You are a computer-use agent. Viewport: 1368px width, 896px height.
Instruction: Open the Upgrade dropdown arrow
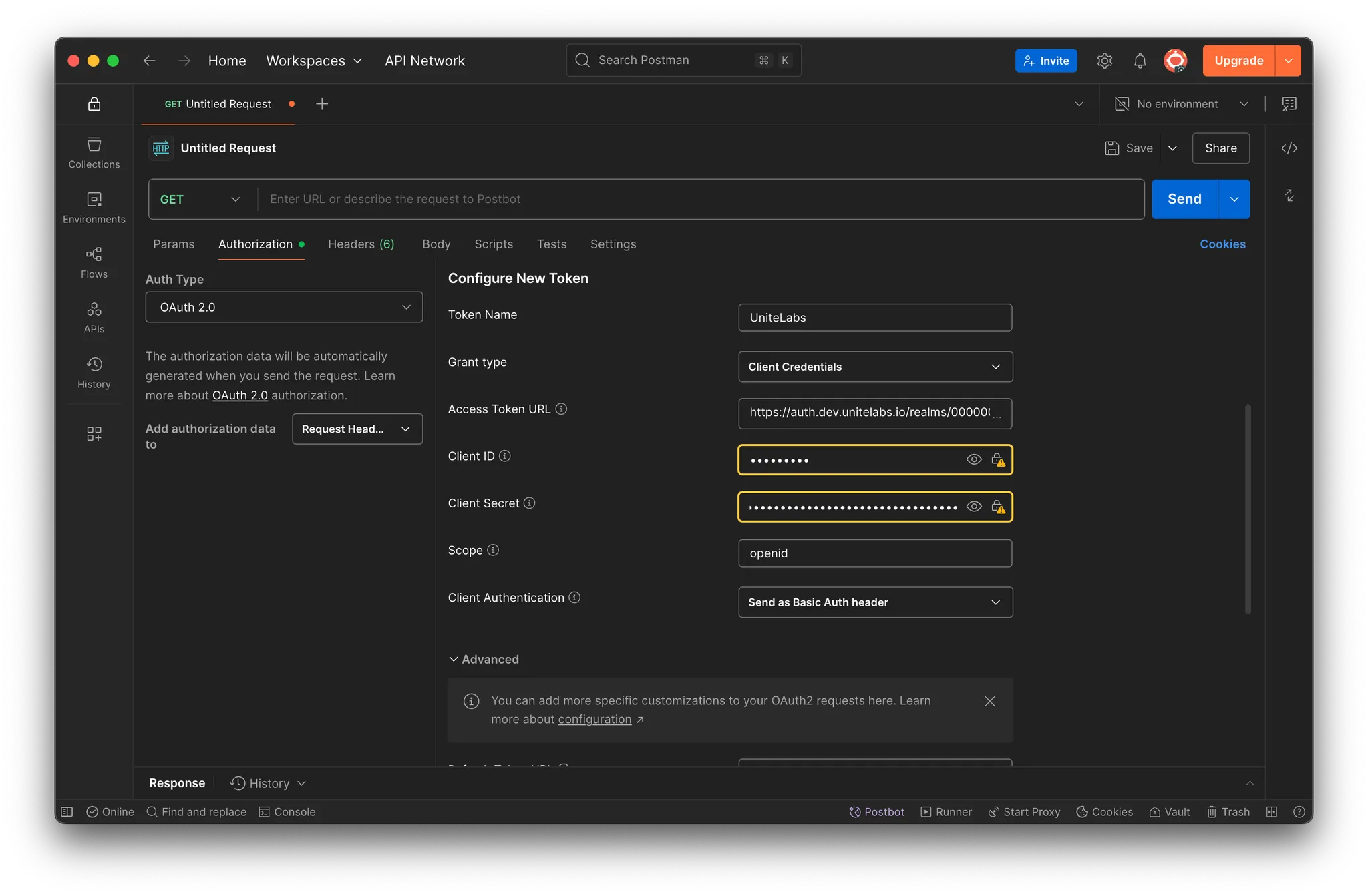(1288, 61)
